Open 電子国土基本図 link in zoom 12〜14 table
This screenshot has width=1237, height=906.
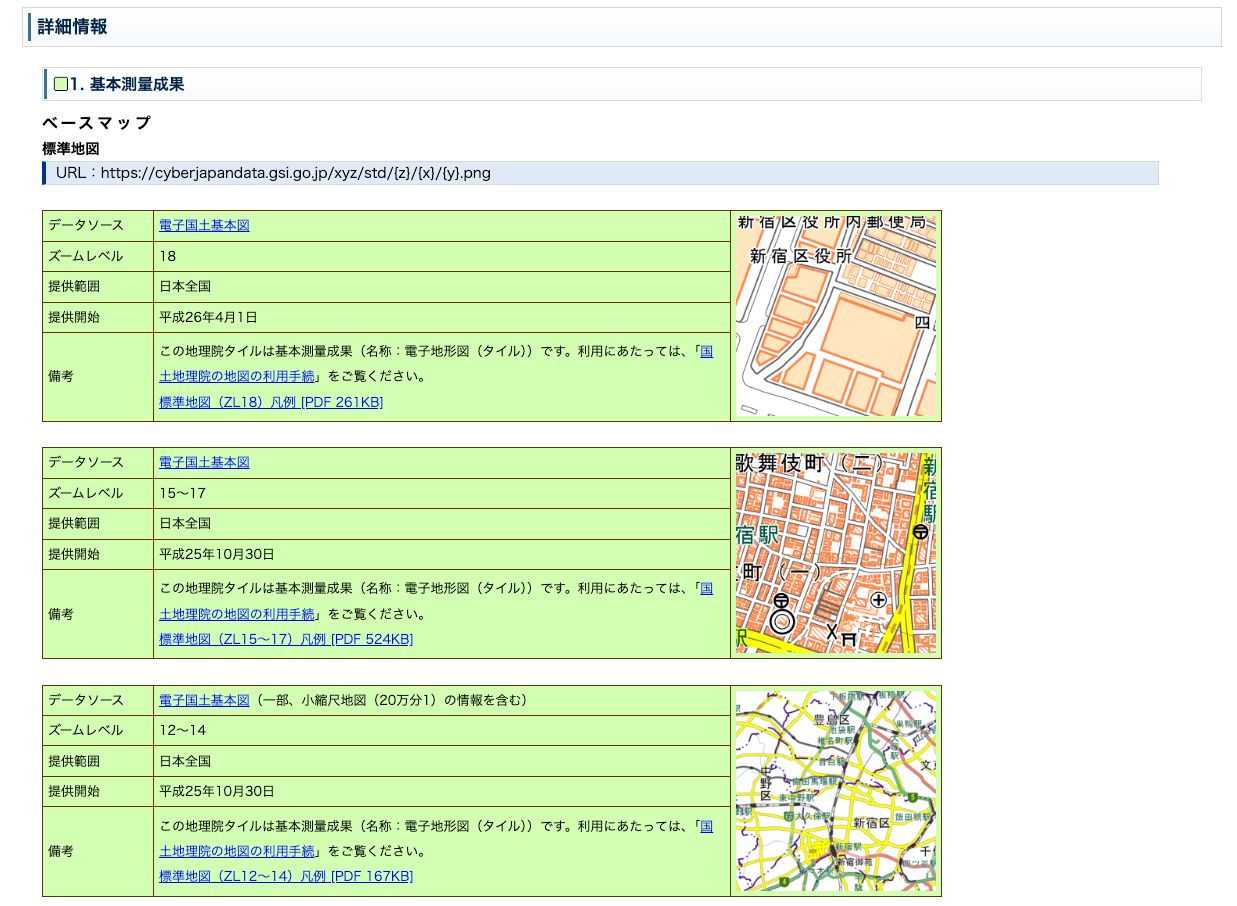click(x=204, y=700)
